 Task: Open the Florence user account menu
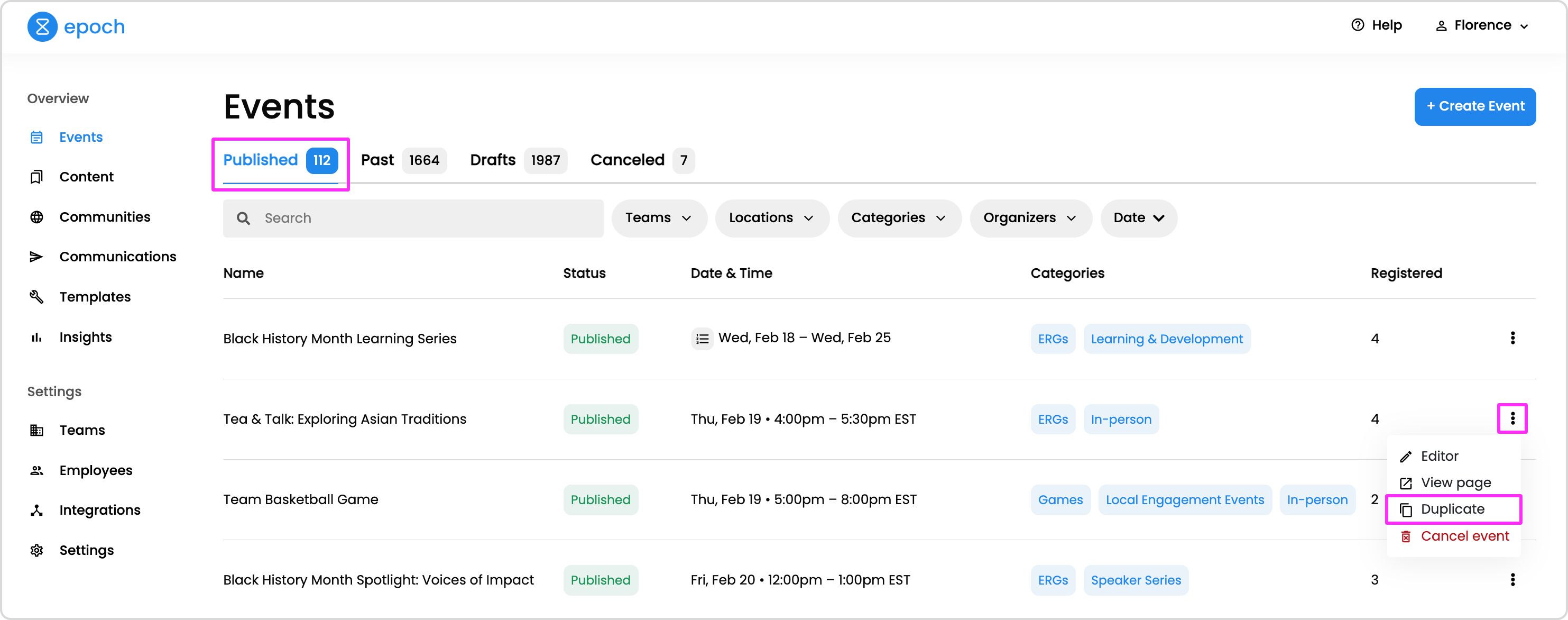[x=1482, y=25]
